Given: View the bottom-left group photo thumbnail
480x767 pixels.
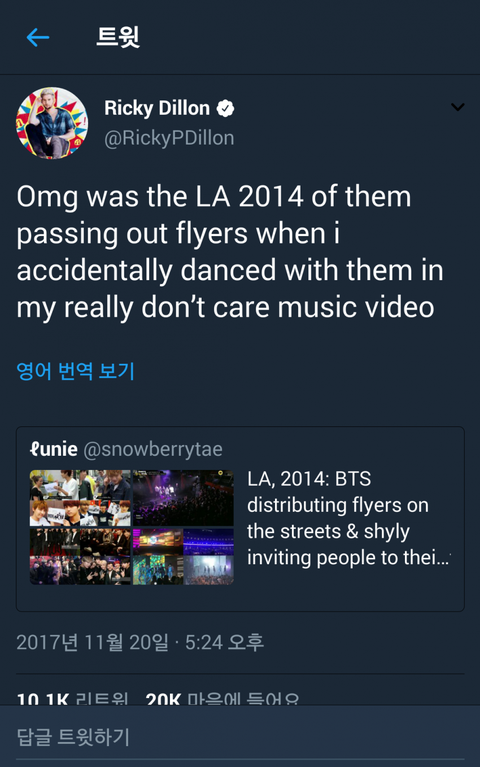Looking at the screenshot, I should click(x=80, y=556).
